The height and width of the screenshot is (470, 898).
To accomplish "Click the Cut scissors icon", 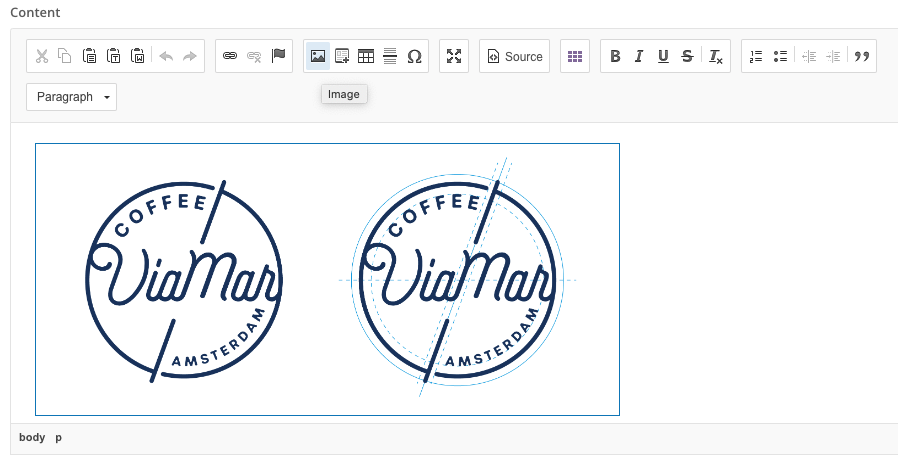I will coord(42,56).
